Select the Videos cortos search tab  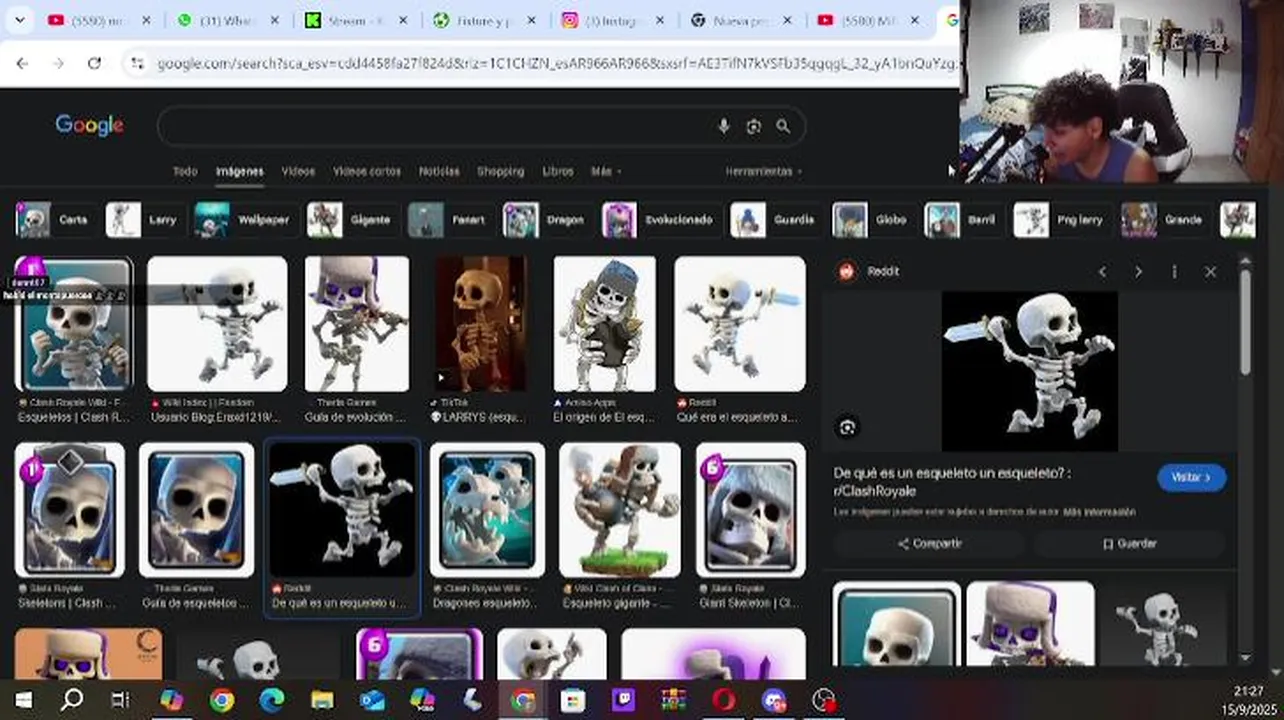coord(367,171)
